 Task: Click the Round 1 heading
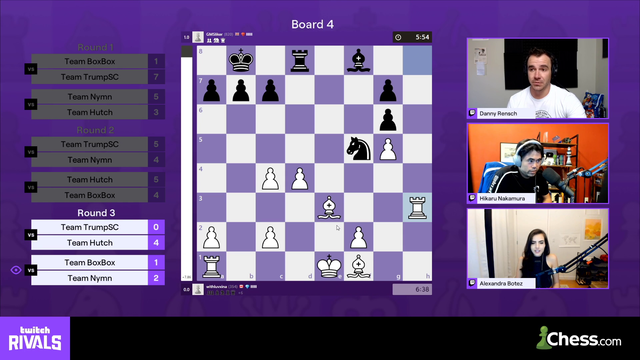(x=96, y=47)
